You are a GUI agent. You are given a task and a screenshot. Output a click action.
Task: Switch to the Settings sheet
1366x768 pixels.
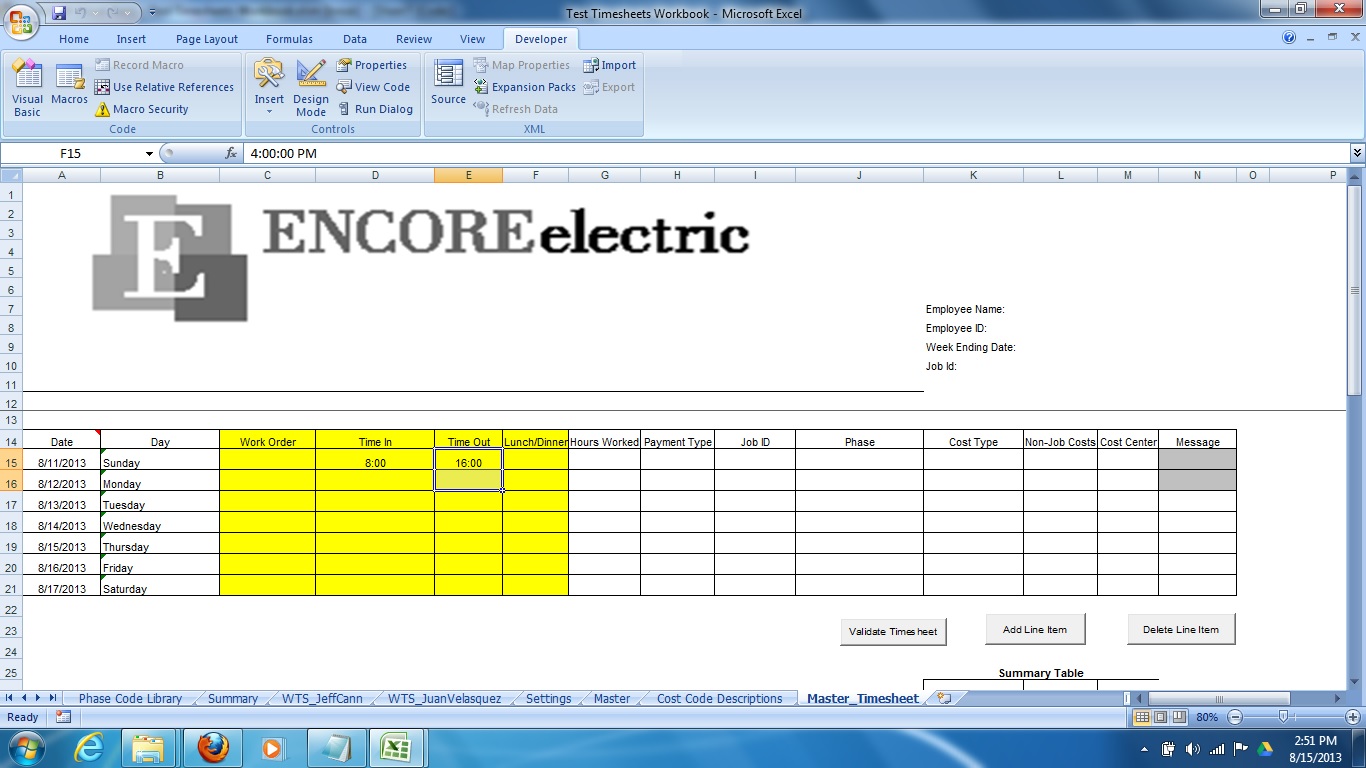pyautogui.click(x=548, y=699)
